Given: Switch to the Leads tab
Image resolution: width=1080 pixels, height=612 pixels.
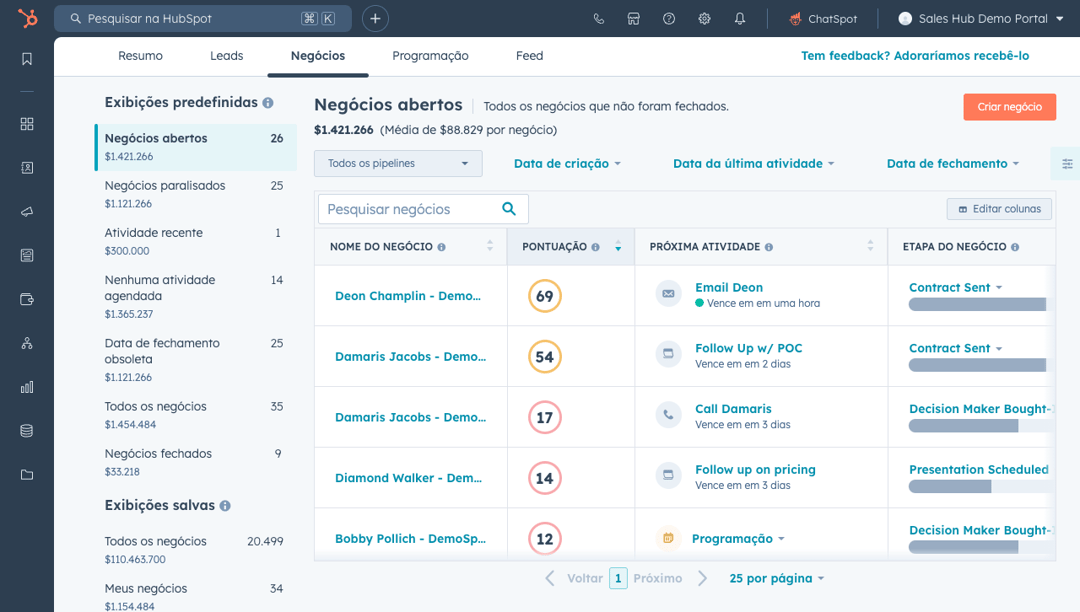Looking at the screenshot, I should [x=226, y=56].
